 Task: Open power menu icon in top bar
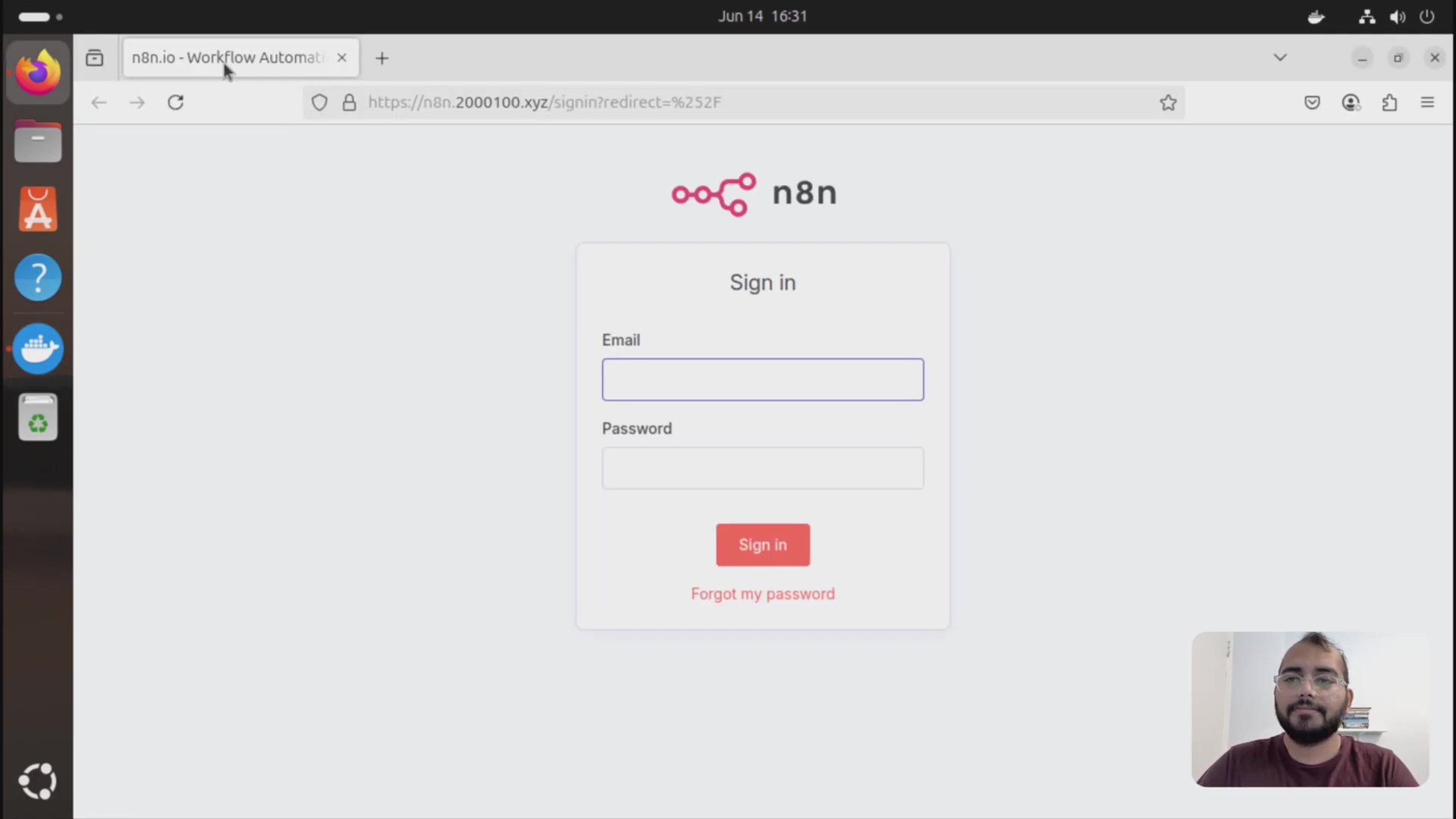click(x=1427, y=17)
